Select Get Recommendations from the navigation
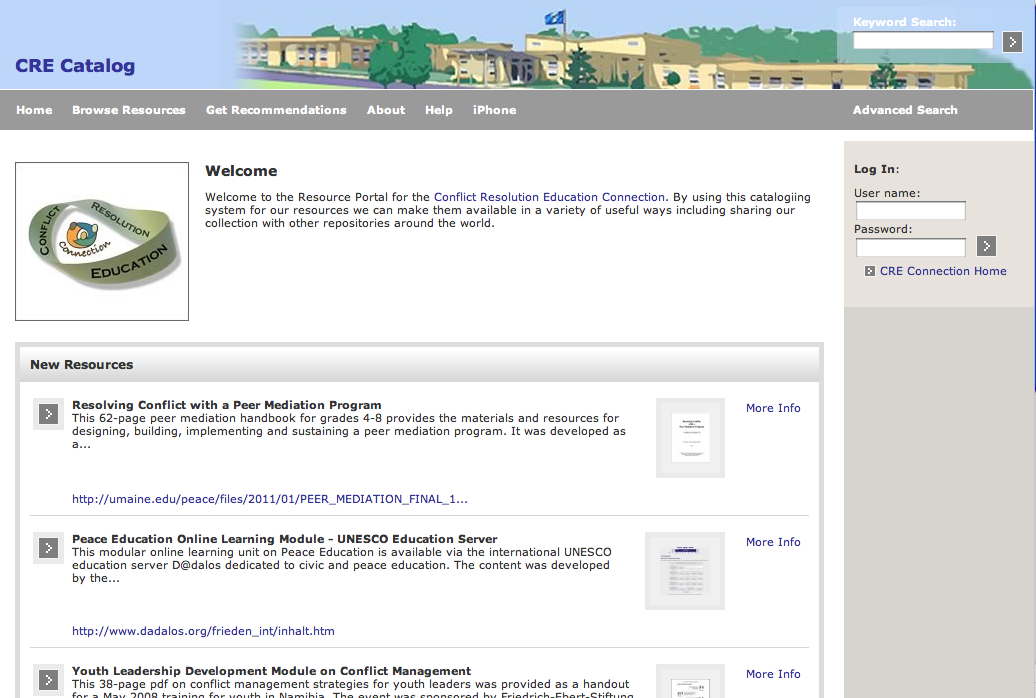 pyautogui.click(x=276, y=110)
